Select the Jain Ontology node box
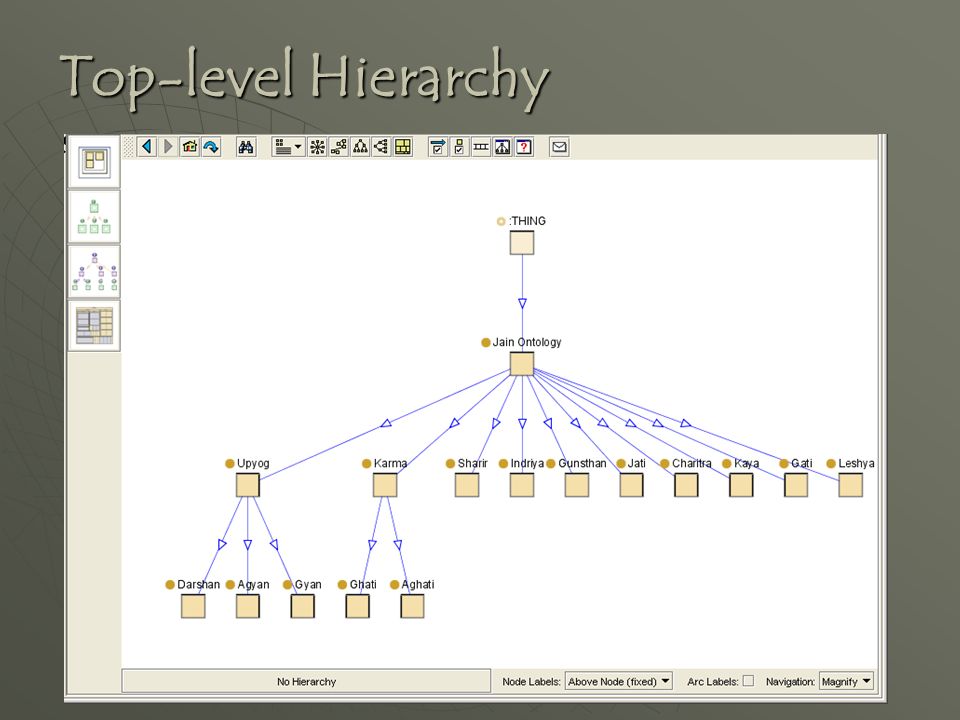The image size is (960, 720). (x=522, y=364)
